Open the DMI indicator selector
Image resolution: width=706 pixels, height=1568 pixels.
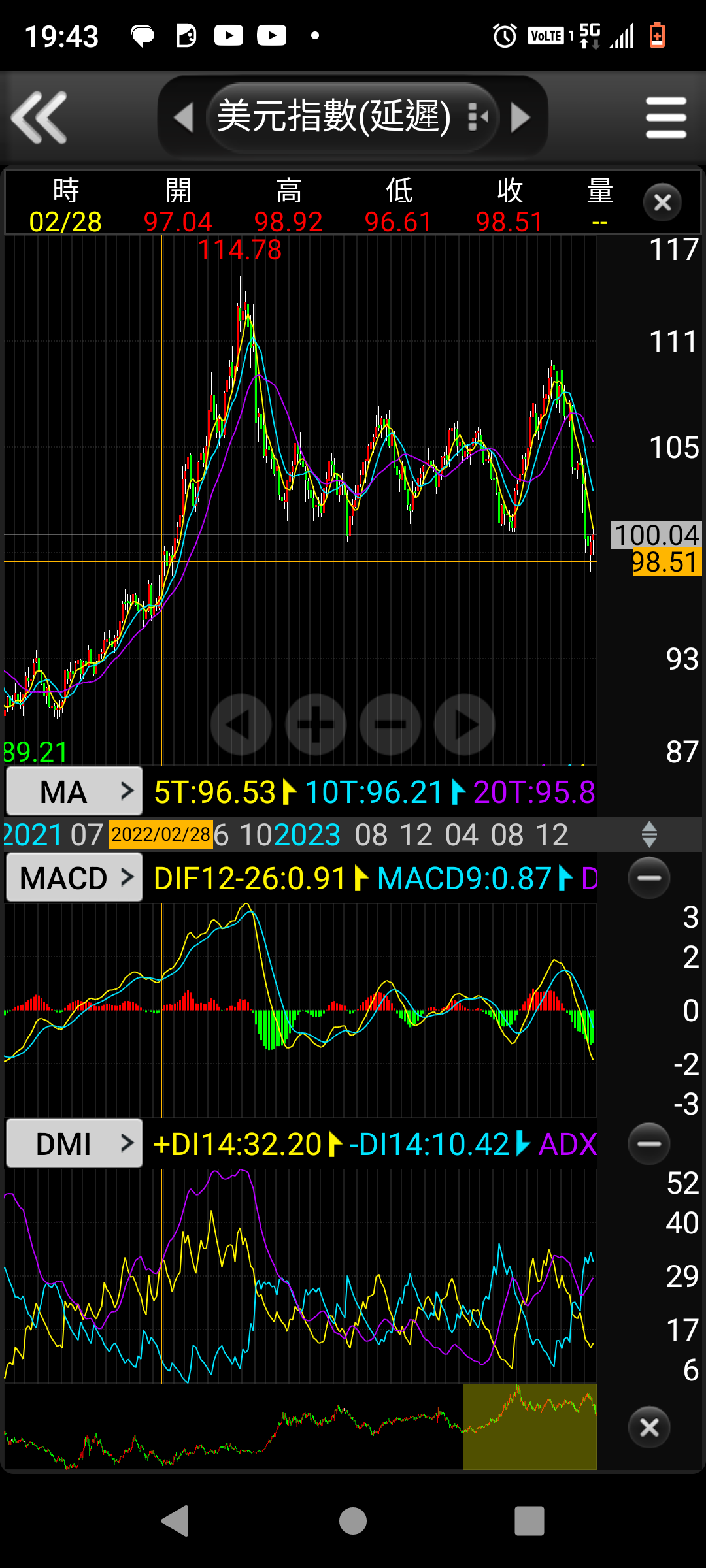(x=74, y=1144)
